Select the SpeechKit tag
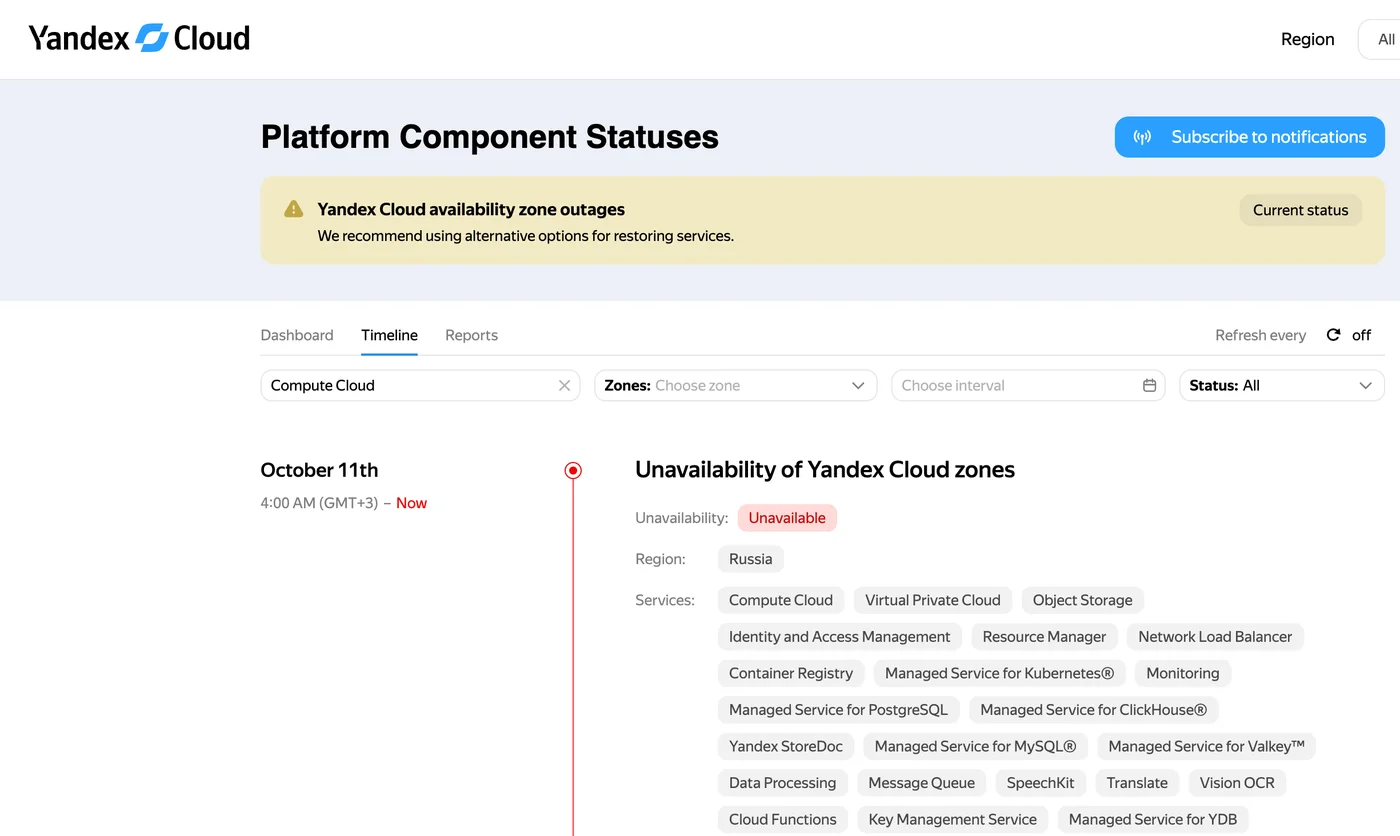This screenshot has width=1400, height=836. point(1041,783)
